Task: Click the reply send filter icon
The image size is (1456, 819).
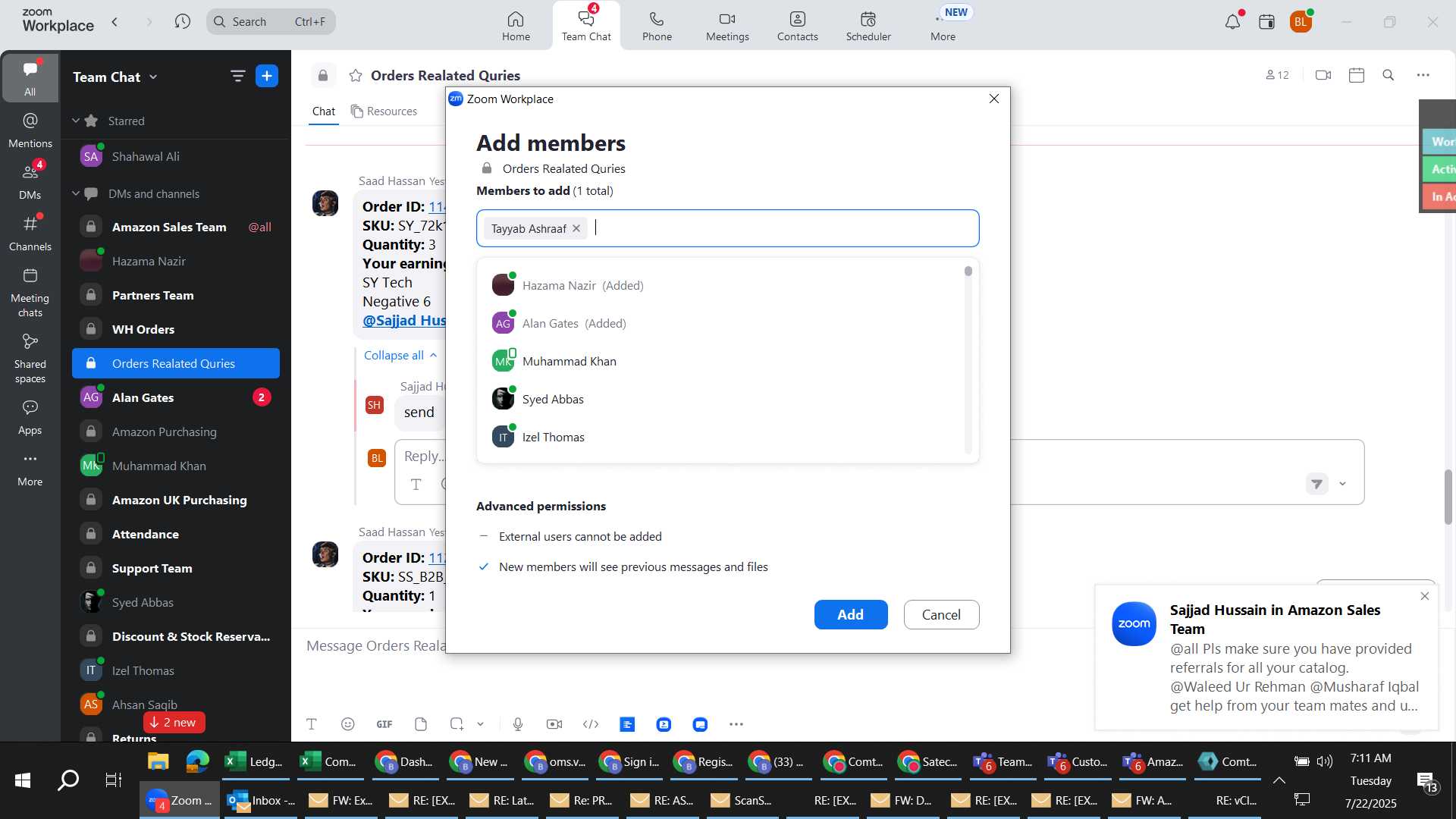Action: click(x=1317, y=484)
